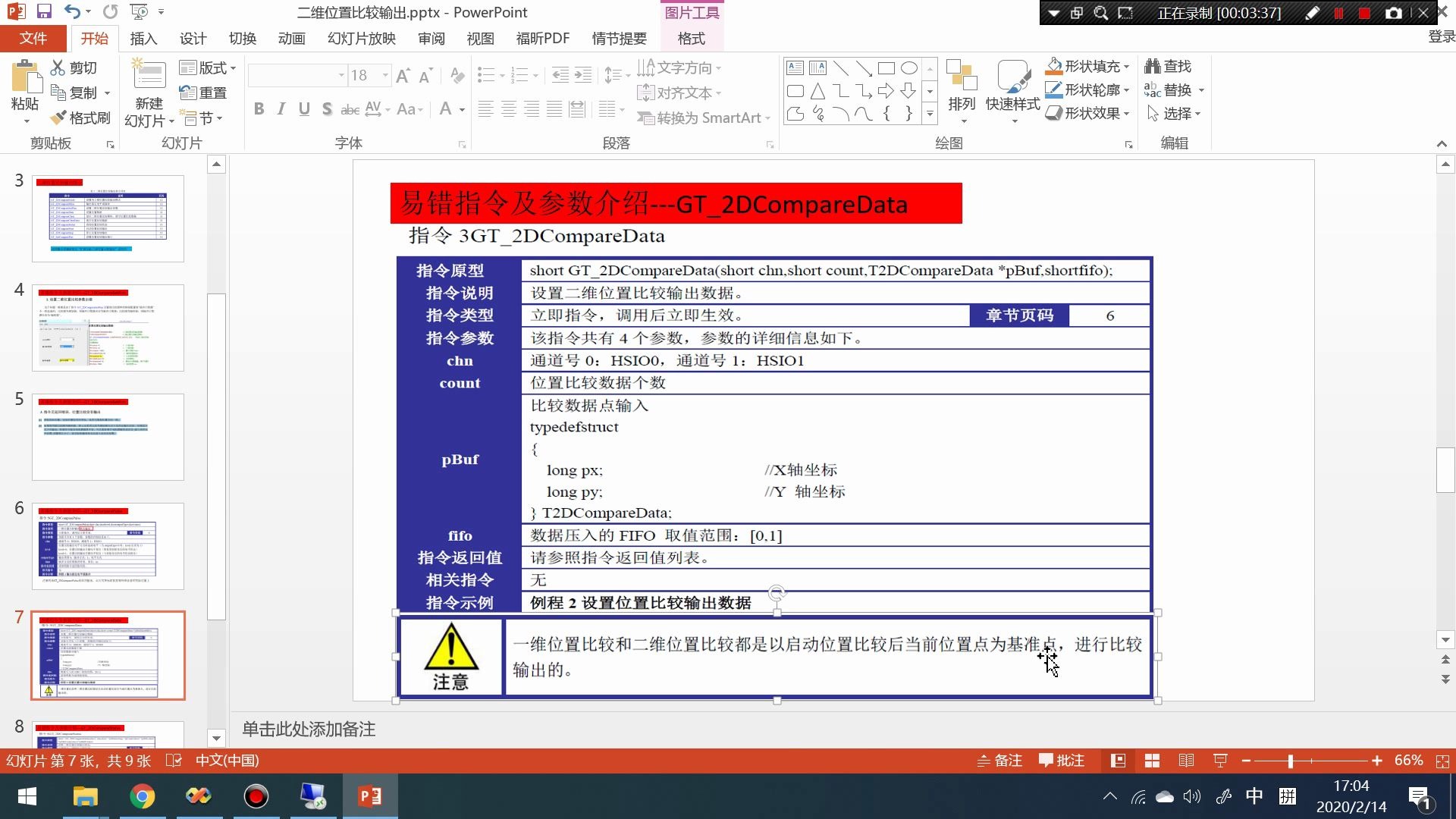The image size is (1456, 819).
Task: Switch to normal view in status bar
Action: coord(1118,761)
